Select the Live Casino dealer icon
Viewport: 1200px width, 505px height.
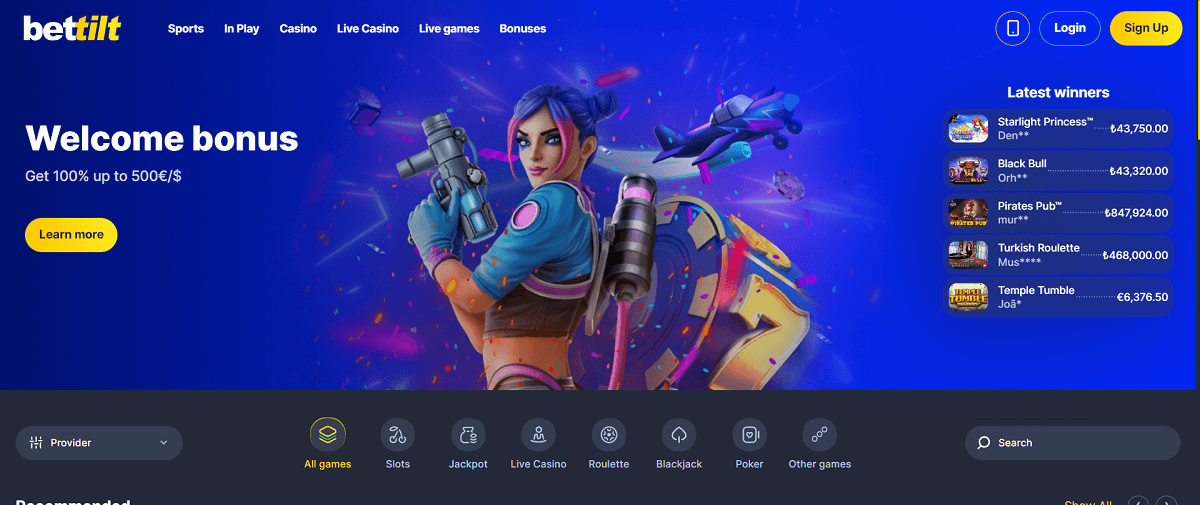(538, 435)
